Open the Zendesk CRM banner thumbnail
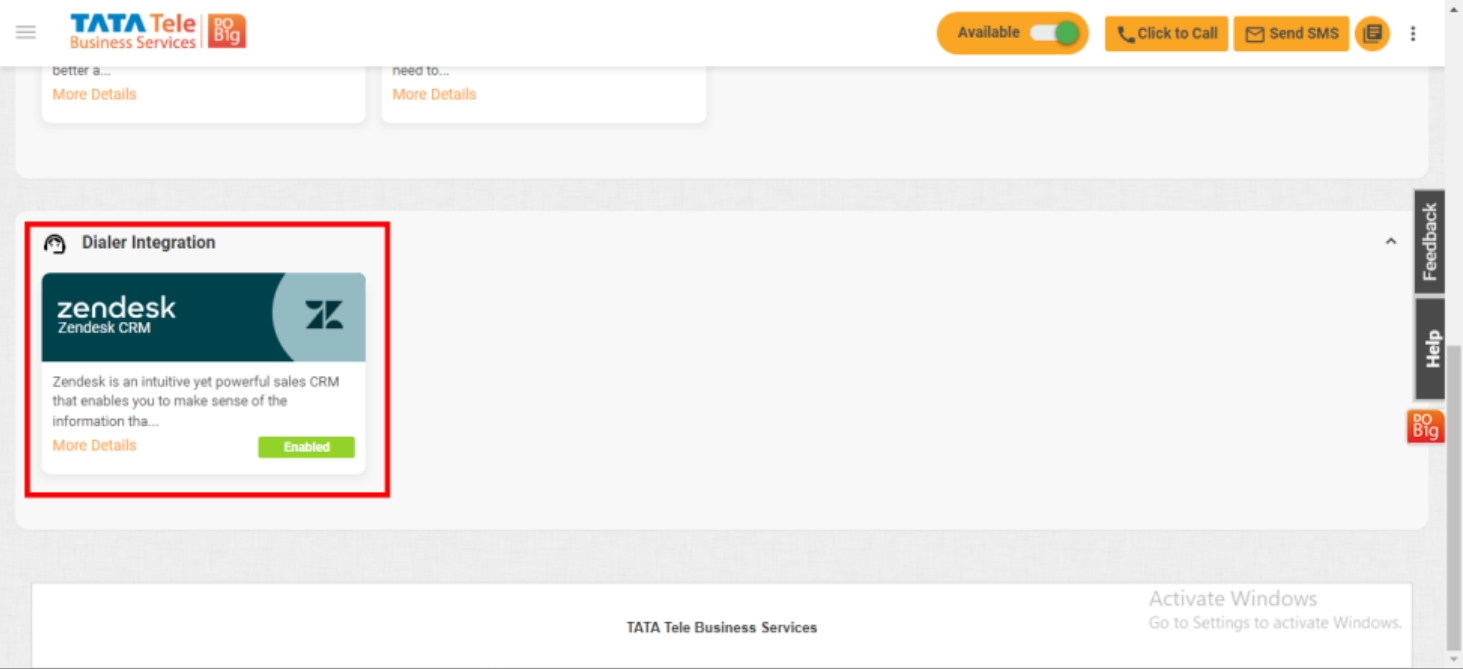 203,317
